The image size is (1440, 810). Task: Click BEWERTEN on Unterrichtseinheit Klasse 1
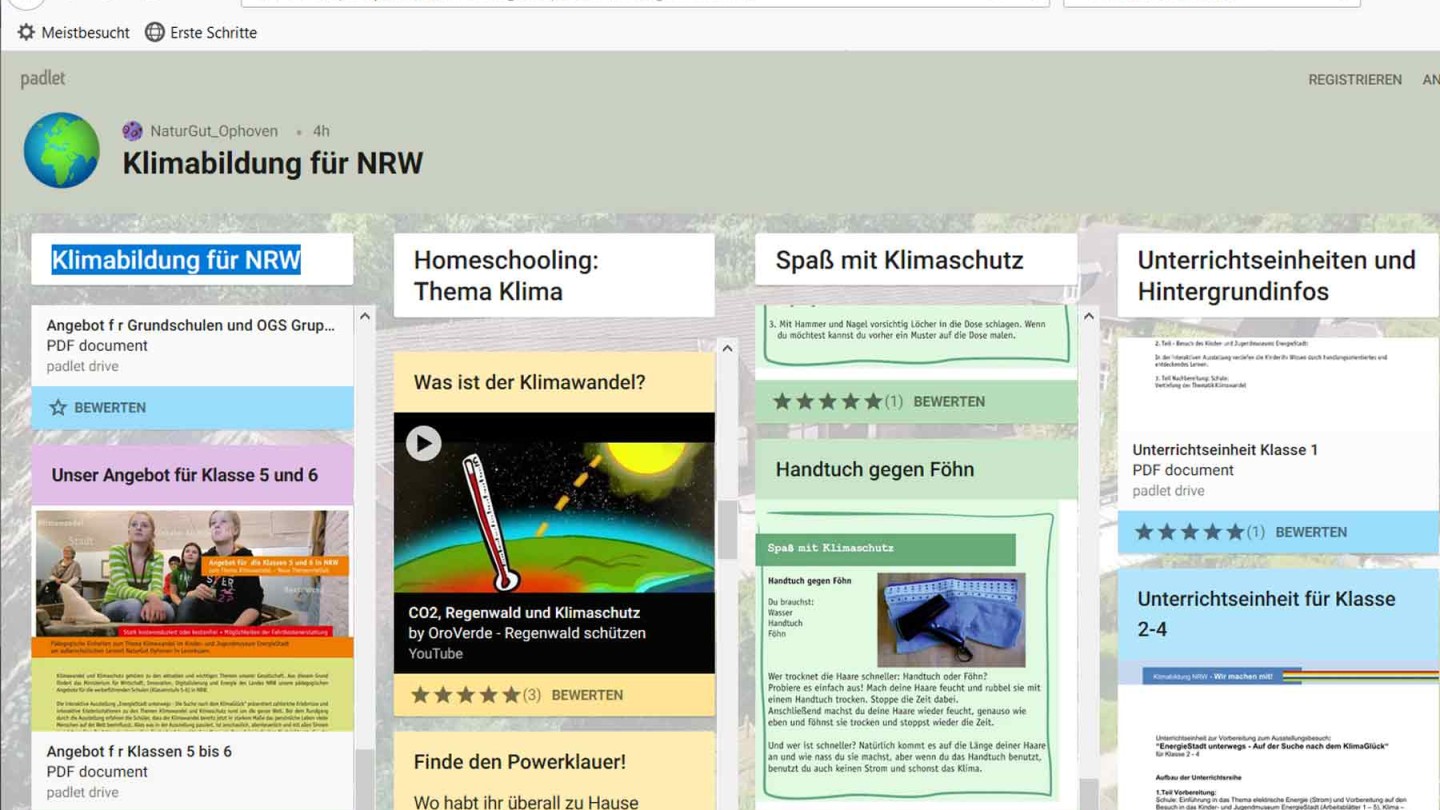[x=1311, y=533]
